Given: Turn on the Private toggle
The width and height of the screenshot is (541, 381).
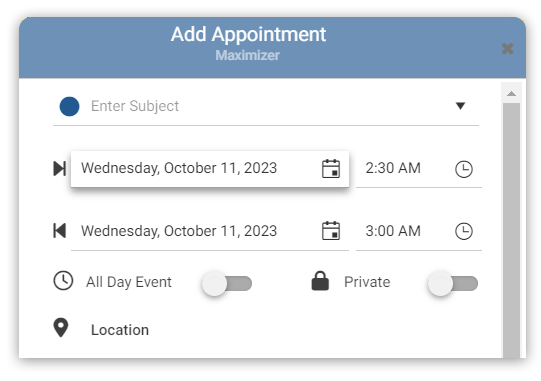Looking at the screenshot, I should click(x=453, y=283).
